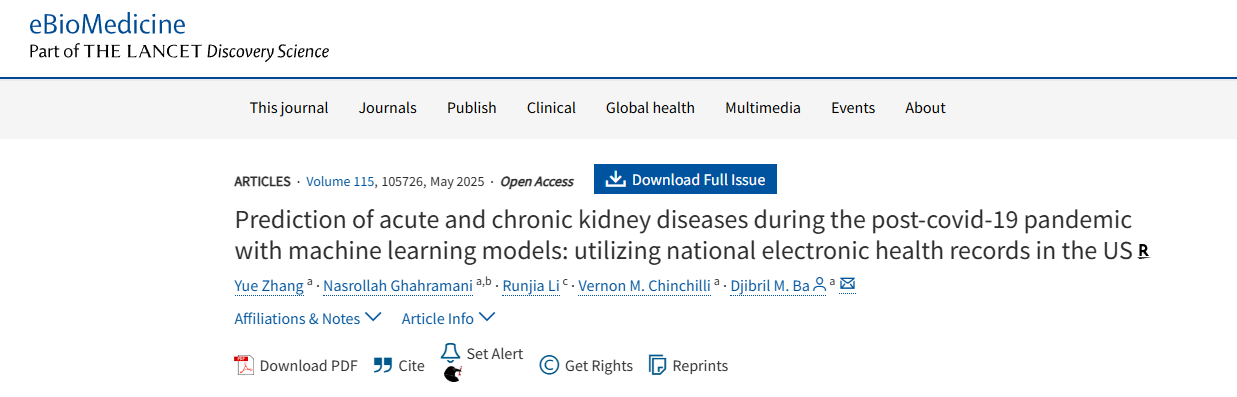Click the Download PDF icon
This screenshot has width=1237, height=397.
coord(244,365)
